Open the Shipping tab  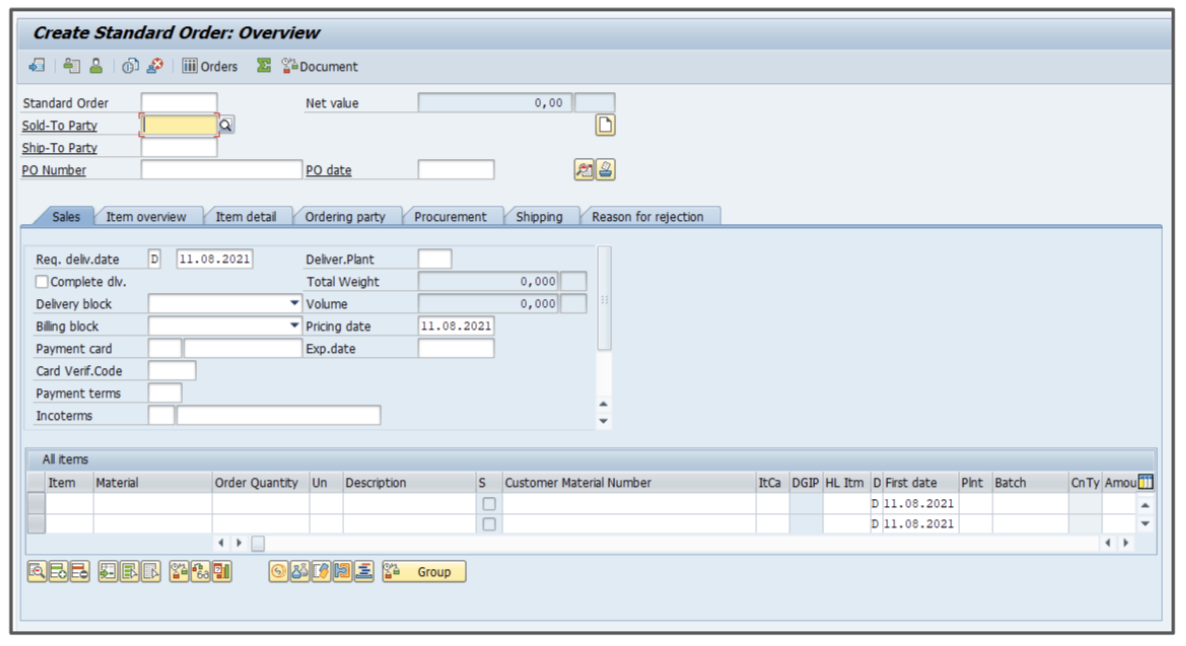click(x=539, y=217)
